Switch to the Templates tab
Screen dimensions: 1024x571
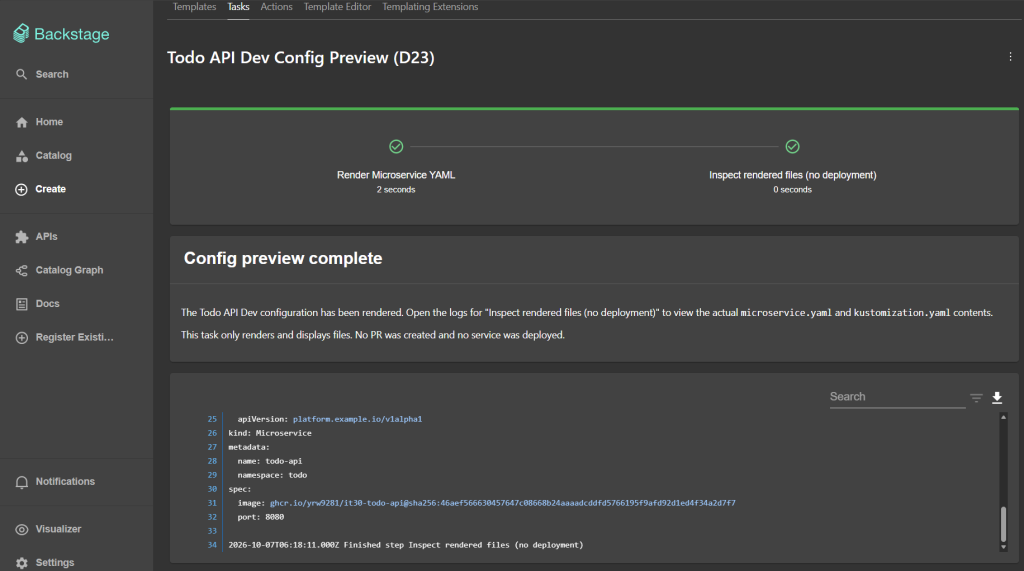[194, 7]
